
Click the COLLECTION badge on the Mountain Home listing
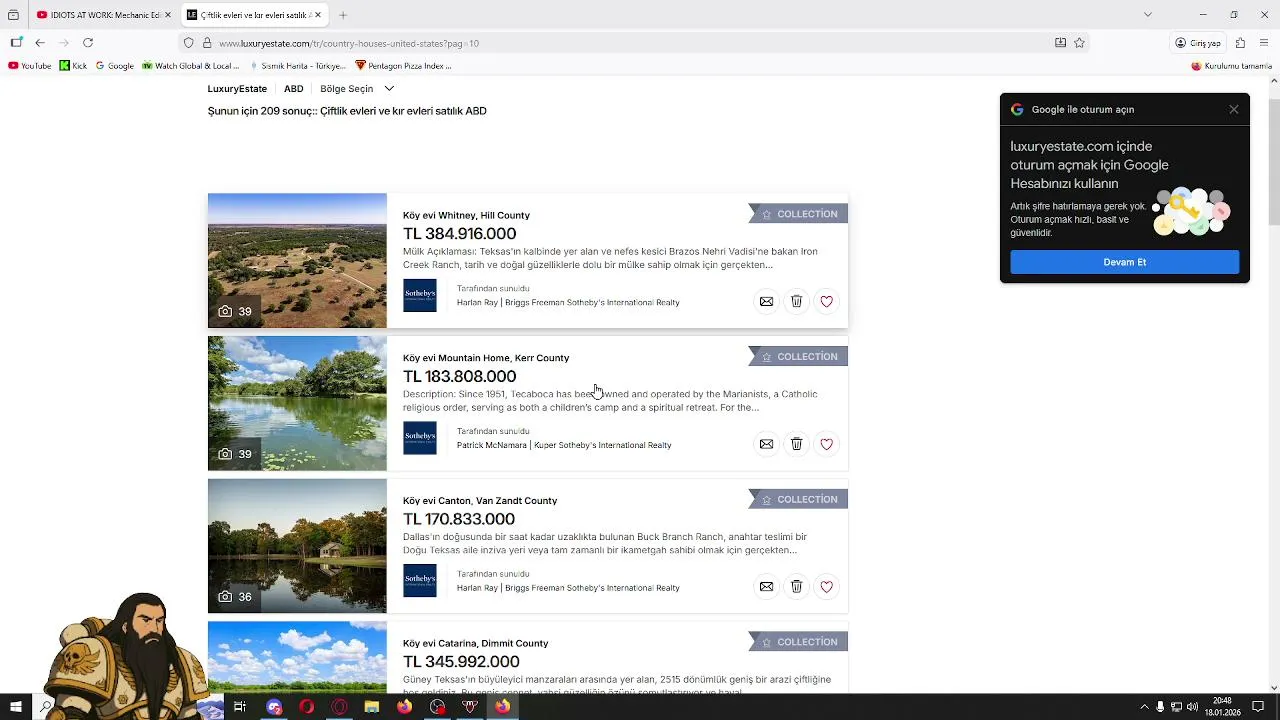pyautogui.click(x=798, y=357)
